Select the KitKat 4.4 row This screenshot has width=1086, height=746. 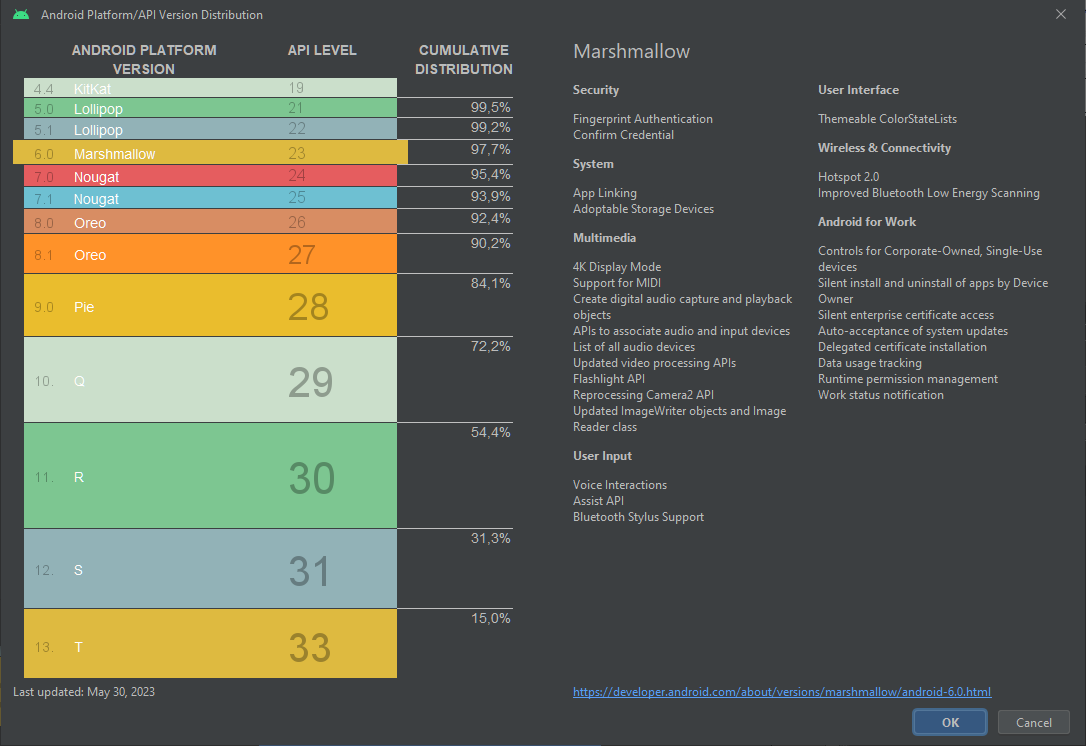coord(210,88)
